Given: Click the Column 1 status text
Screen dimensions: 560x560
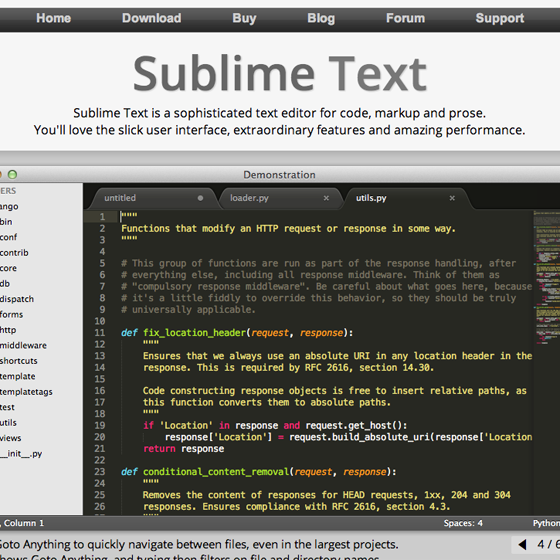Looking at the screenshot, I should (24, 523).
